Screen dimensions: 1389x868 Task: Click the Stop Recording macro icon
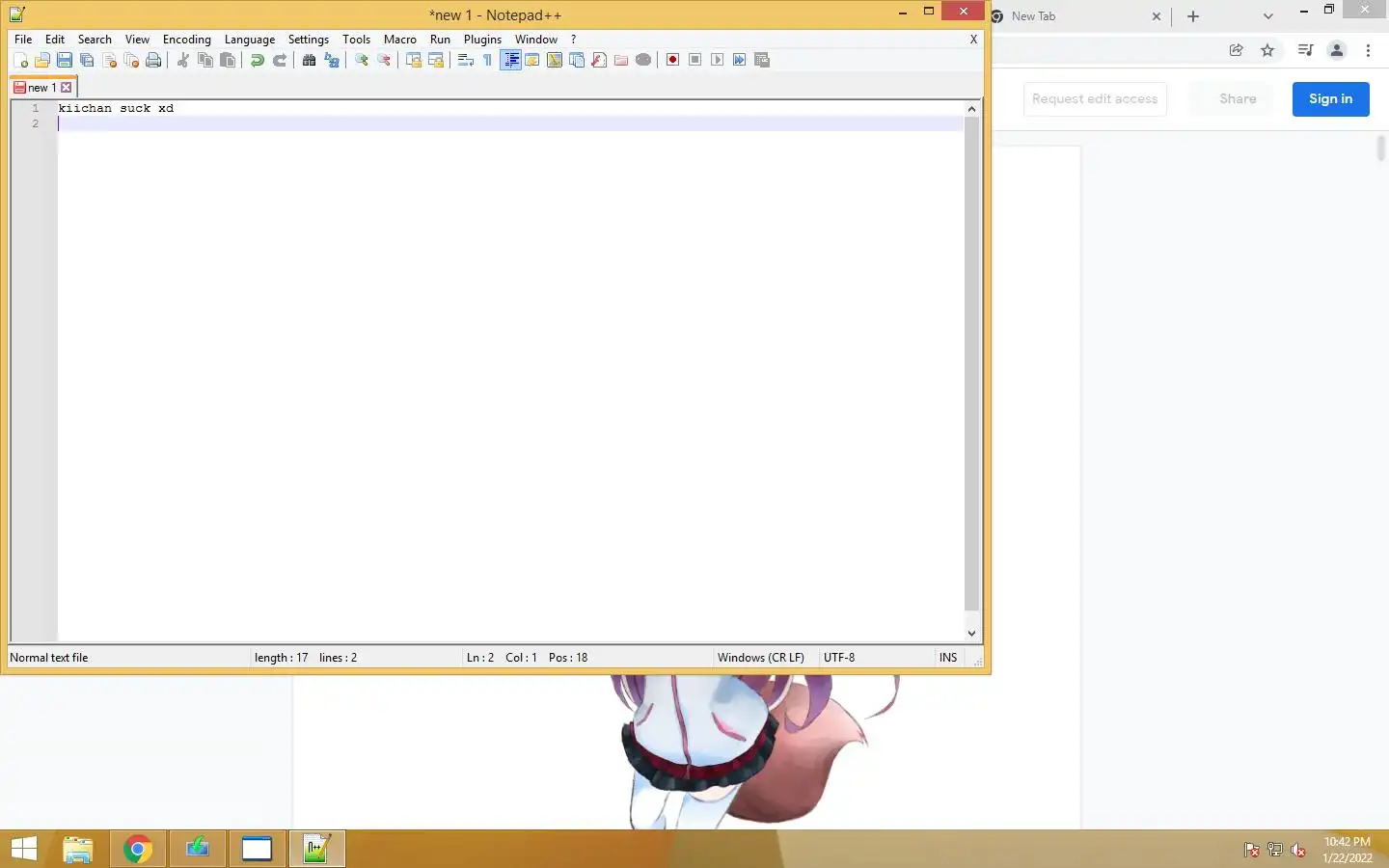click(x=695, y=60)
